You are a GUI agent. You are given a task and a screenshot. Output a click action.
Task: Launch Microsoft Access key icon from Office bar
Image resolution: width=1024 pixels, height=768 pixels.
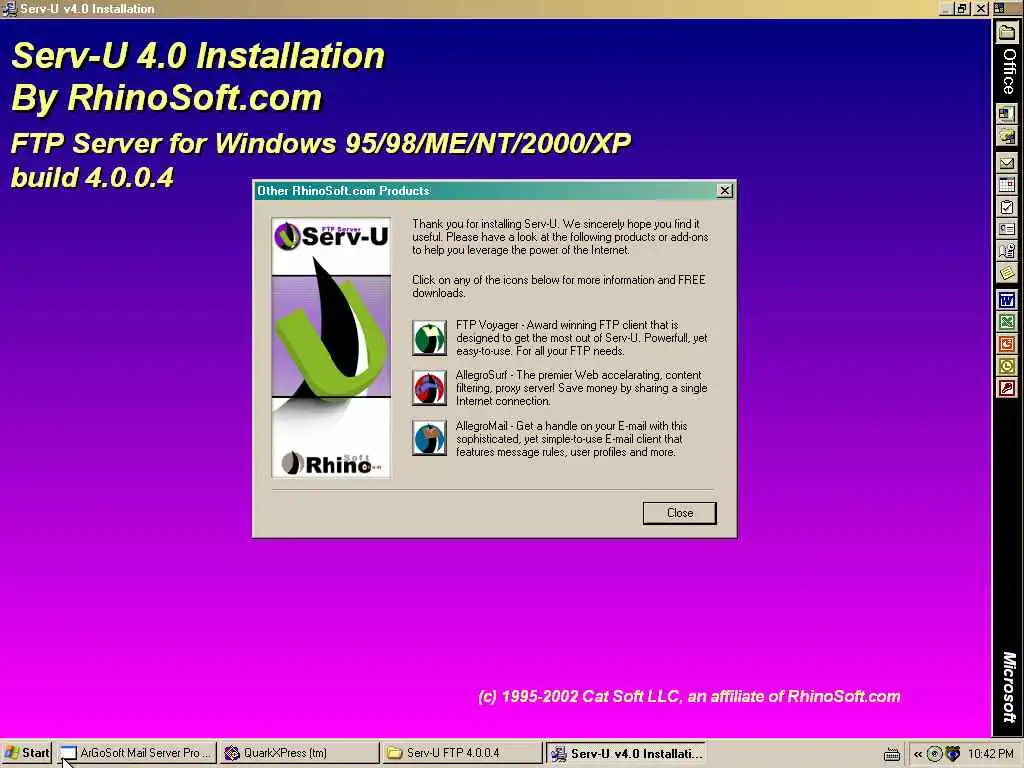[x=1006, y=389]
